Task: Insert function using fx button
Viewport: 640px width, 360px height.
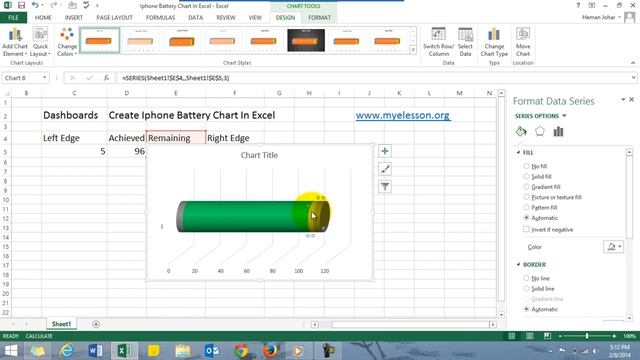Action: 106,78
